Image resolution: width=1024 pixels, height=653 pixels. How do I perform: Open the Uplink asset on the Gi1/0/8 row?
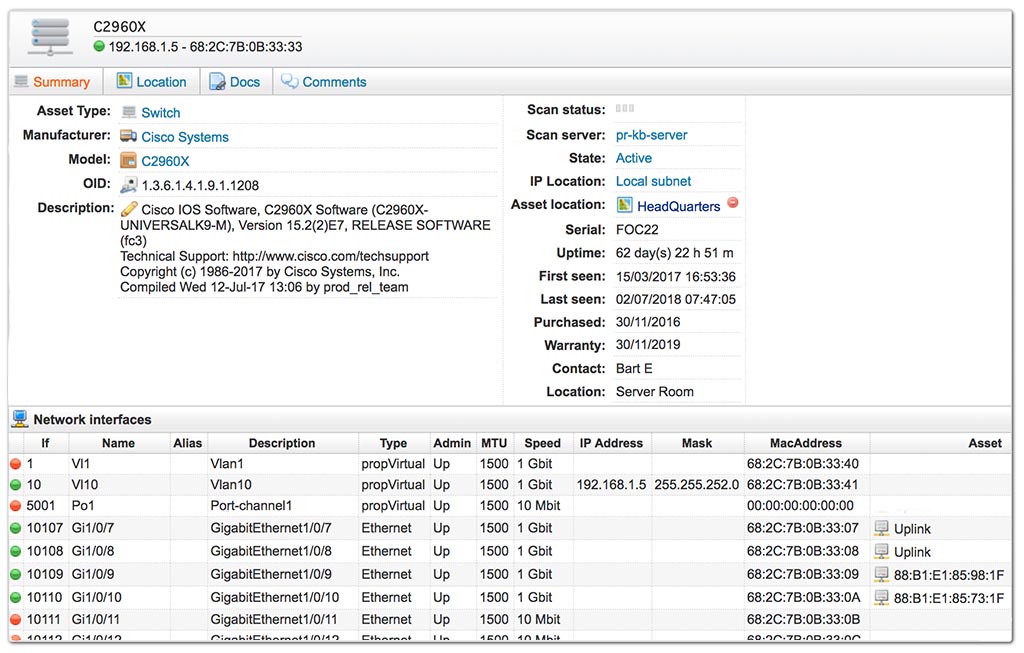912,552
